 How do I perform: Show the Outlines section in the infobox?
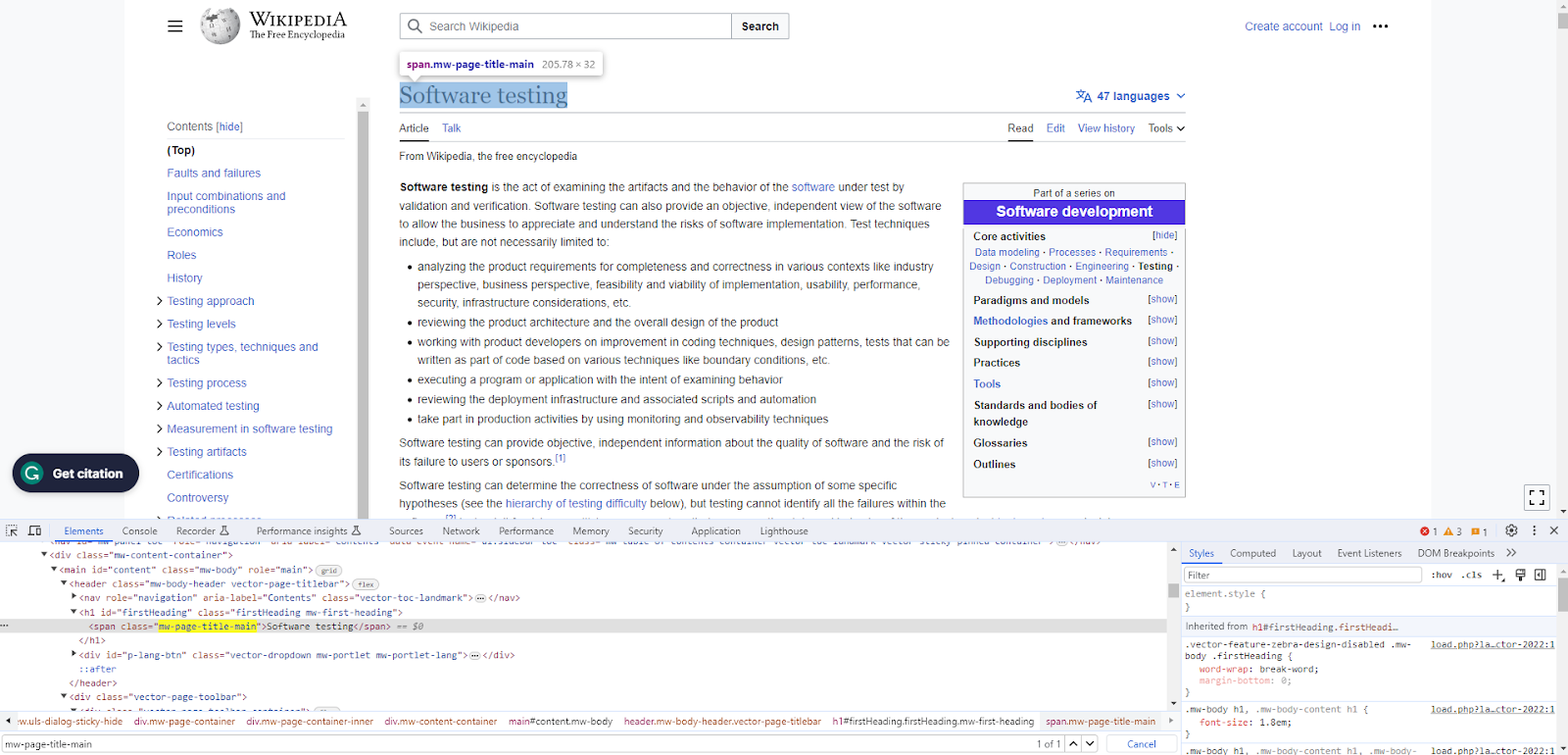pos(1162,464)
